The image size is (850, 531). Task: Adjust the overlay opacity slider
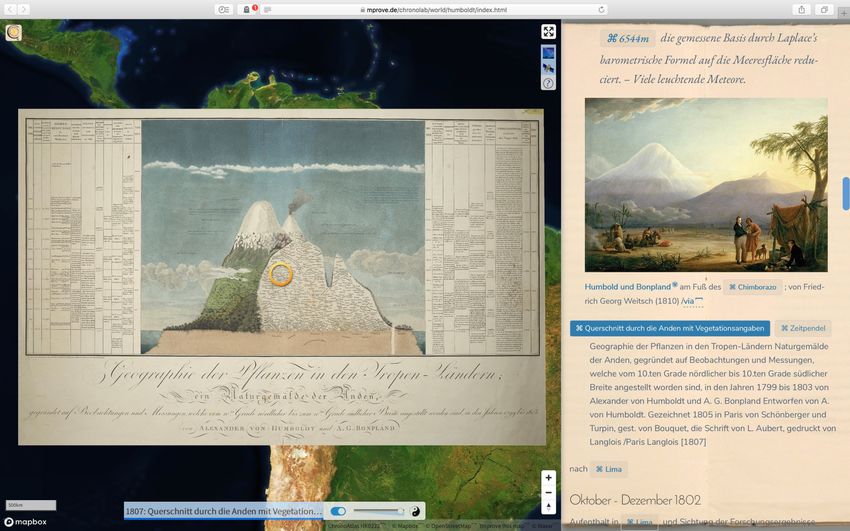tap(379, 511)
